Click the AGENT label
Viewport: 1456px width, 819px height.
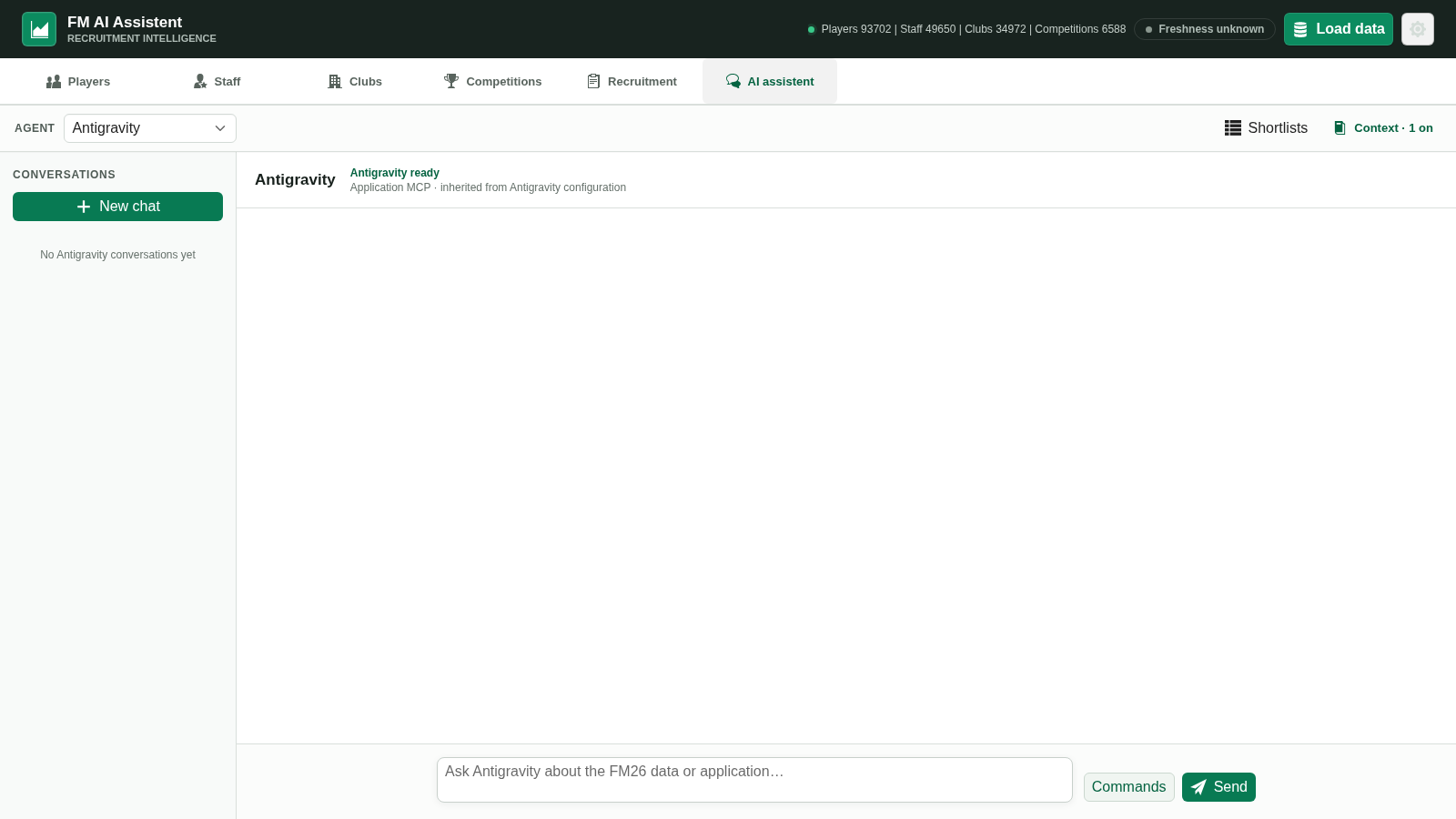pos(35,128)
